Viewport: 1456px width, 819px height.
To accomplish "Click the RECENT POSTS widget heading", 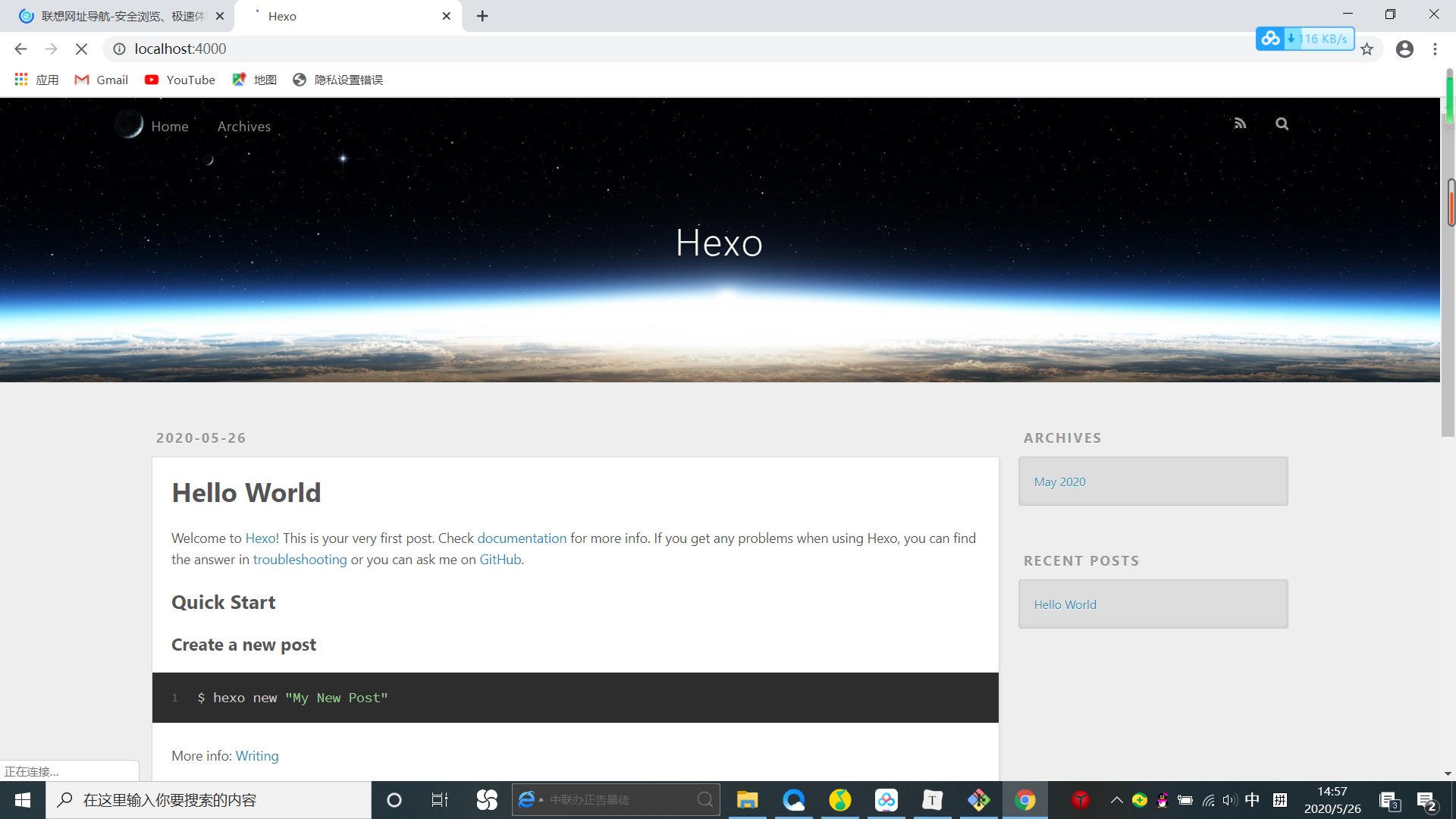I will [x=1081, y=560].
